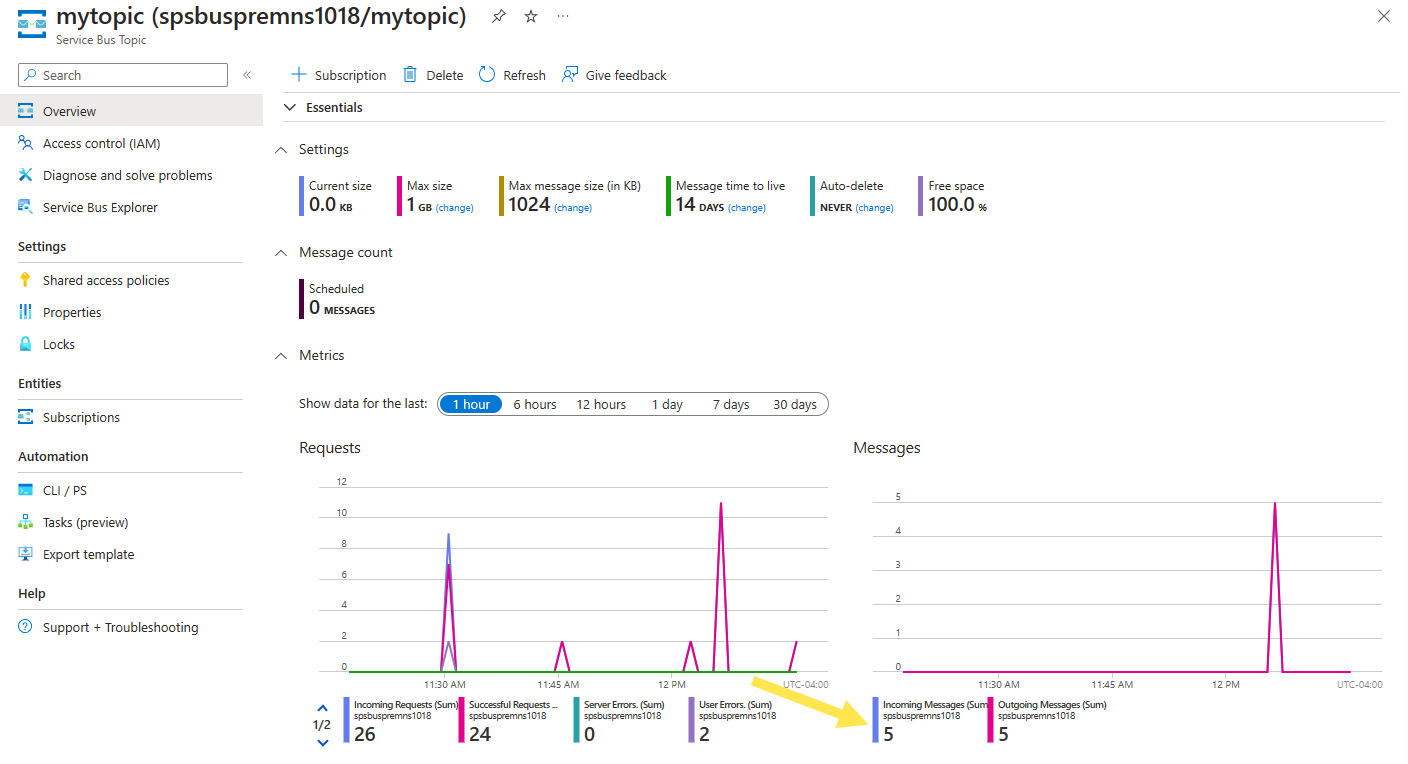1408x764 pixels.
Task: Collapse the Metrics section
Action: point(281,356)
